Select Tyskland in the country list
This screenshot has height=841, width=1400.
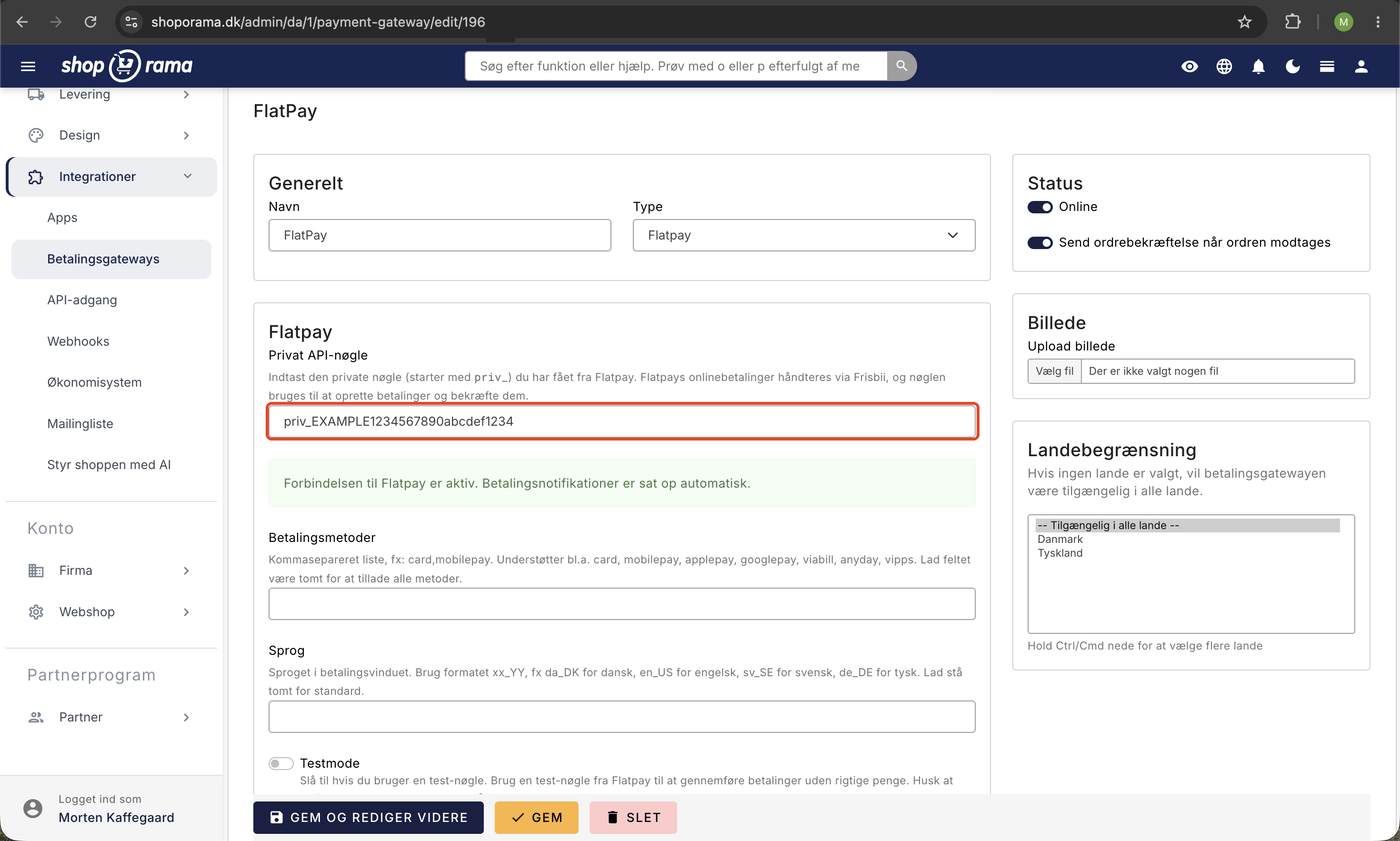(1188, 553)
